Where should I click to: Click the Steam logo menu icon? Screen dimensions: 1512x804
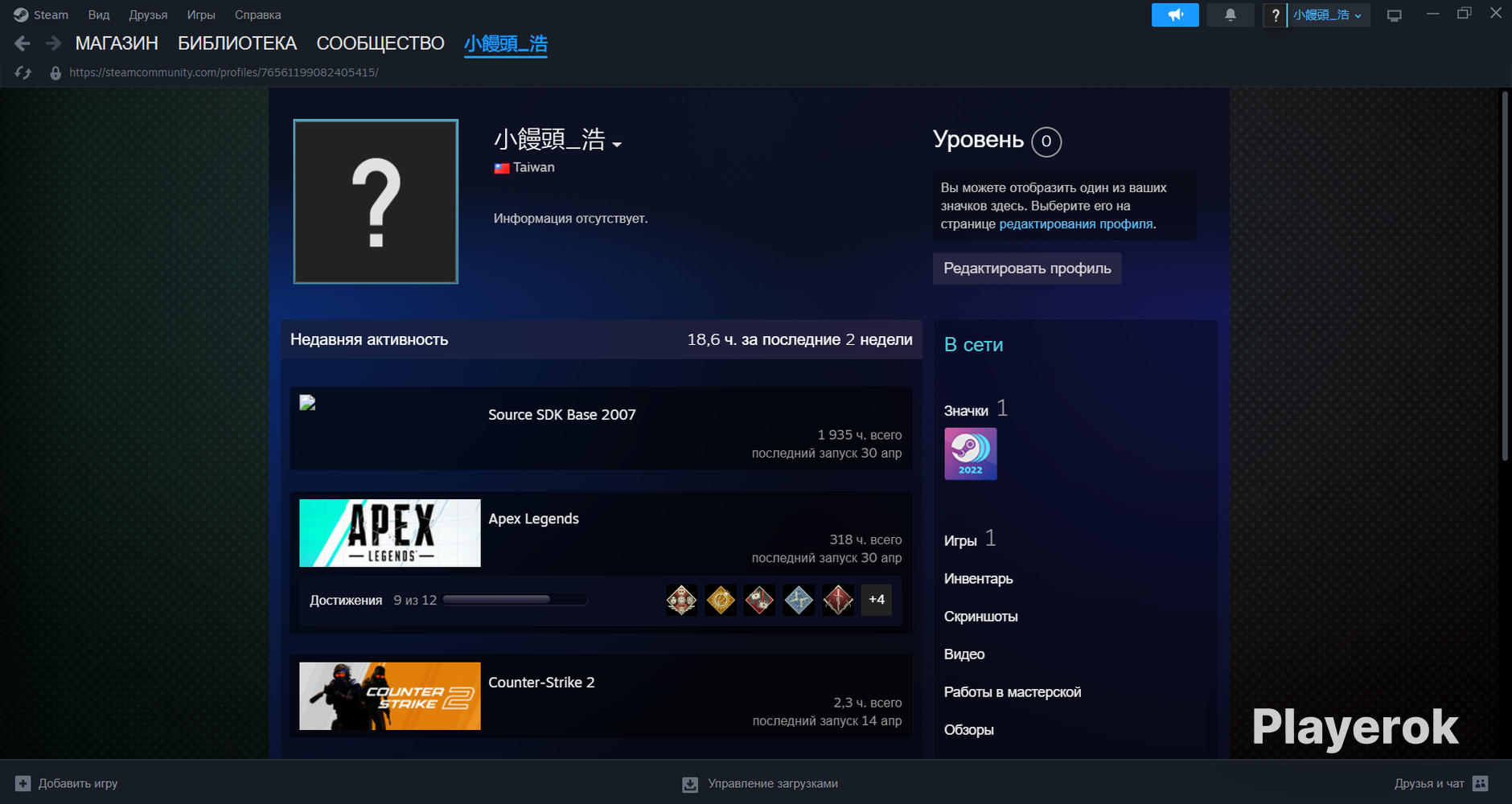[21, 14]
